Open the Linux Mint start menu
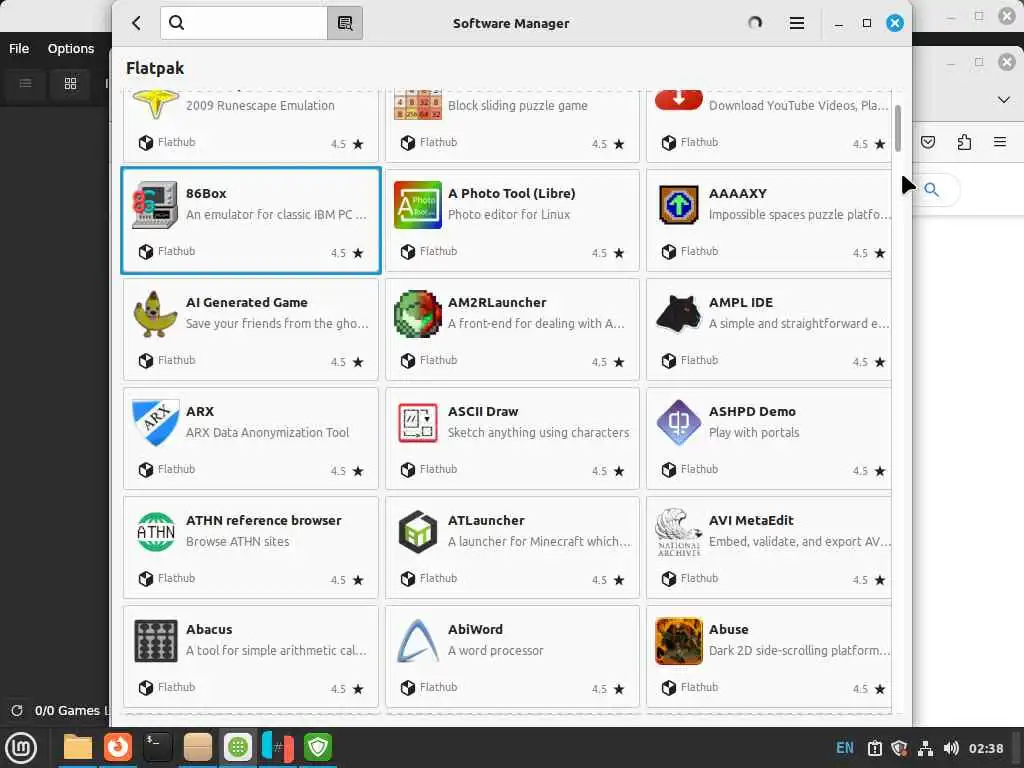 pos(21,748)
